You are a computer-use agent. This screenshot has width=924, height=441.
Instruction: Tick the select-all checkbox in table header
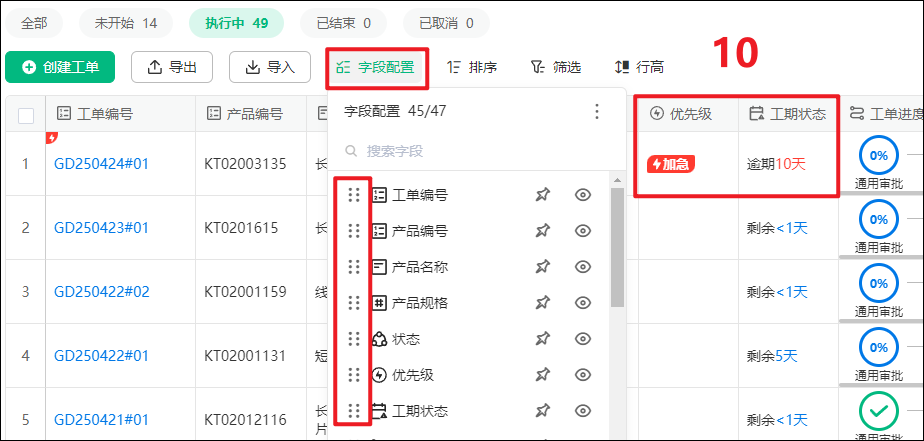click(26, 115)
